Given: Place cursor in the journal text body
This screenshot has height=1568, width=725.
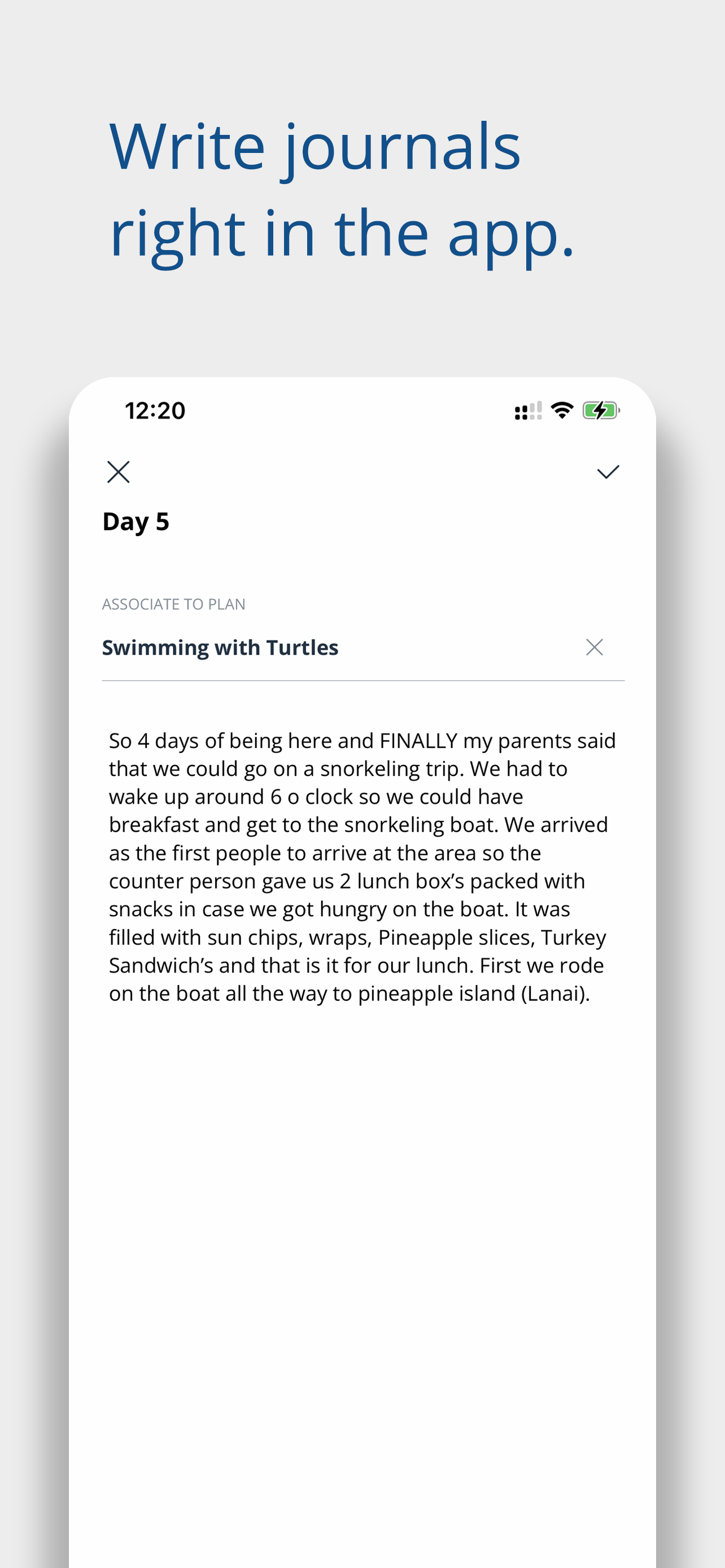Looking at the screenshot, I should point(362,867).
